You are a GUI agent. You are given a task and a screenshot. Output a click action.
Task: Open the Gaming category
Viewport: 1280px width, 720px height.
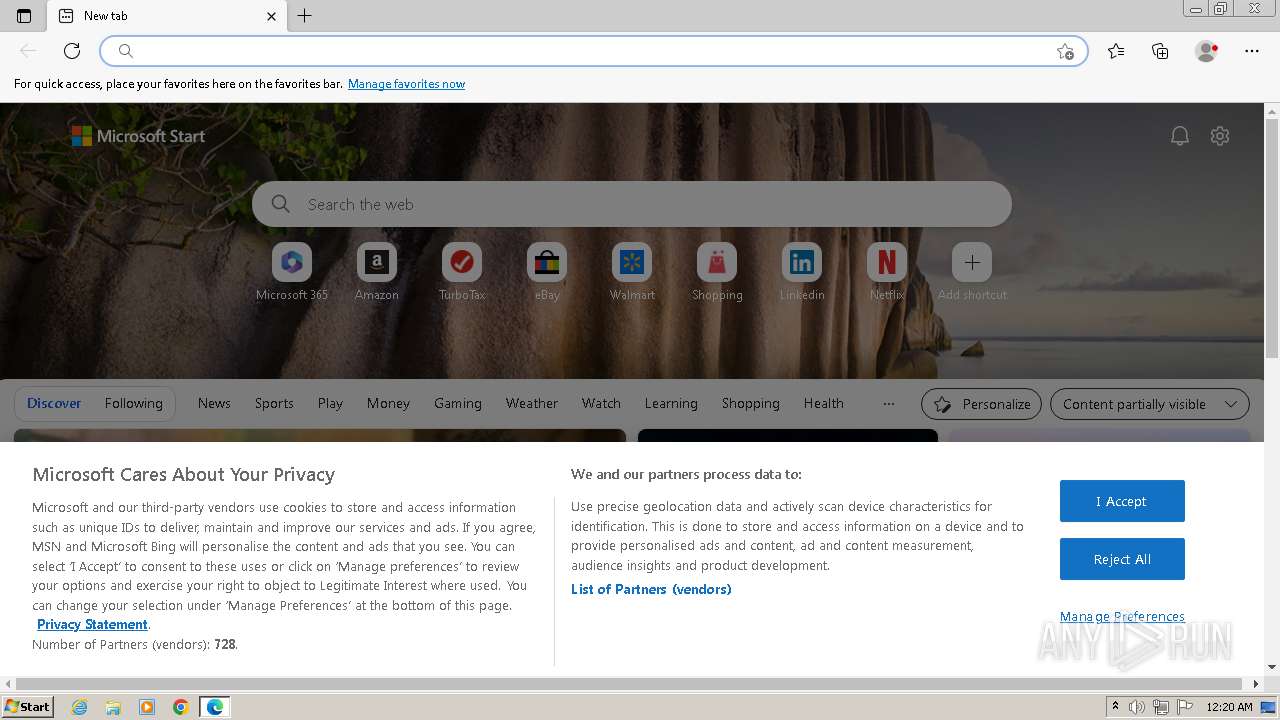click(x=458, y=403)
